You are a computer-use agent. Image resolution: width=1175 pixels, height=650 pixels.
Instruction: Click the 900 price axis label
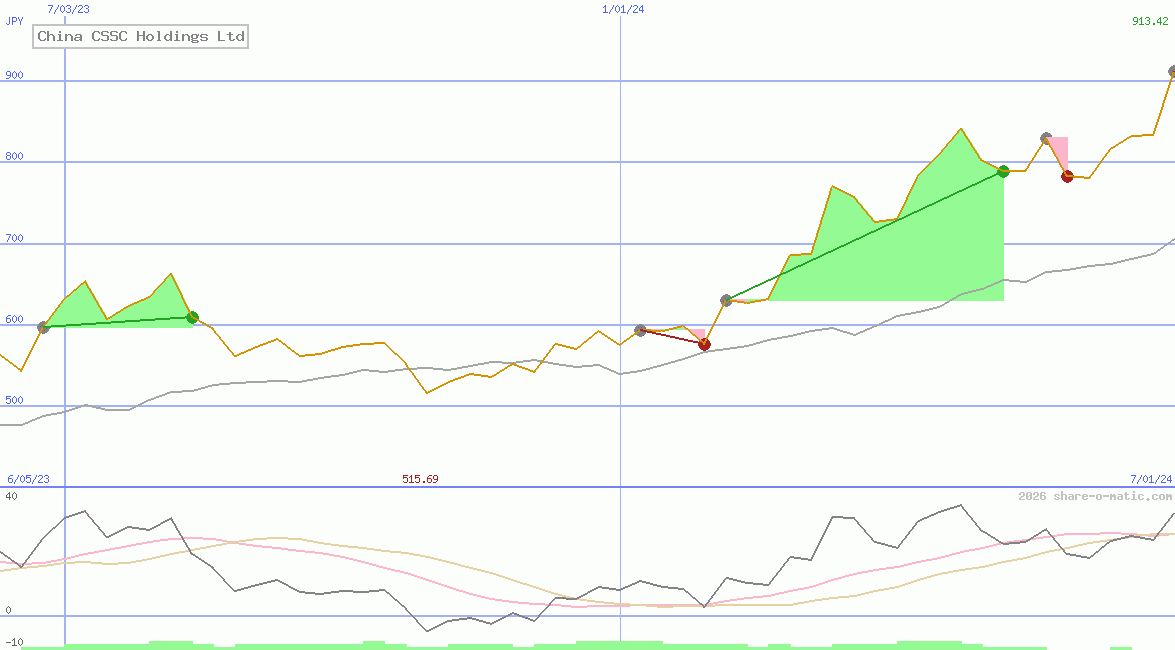click(14, 75)
